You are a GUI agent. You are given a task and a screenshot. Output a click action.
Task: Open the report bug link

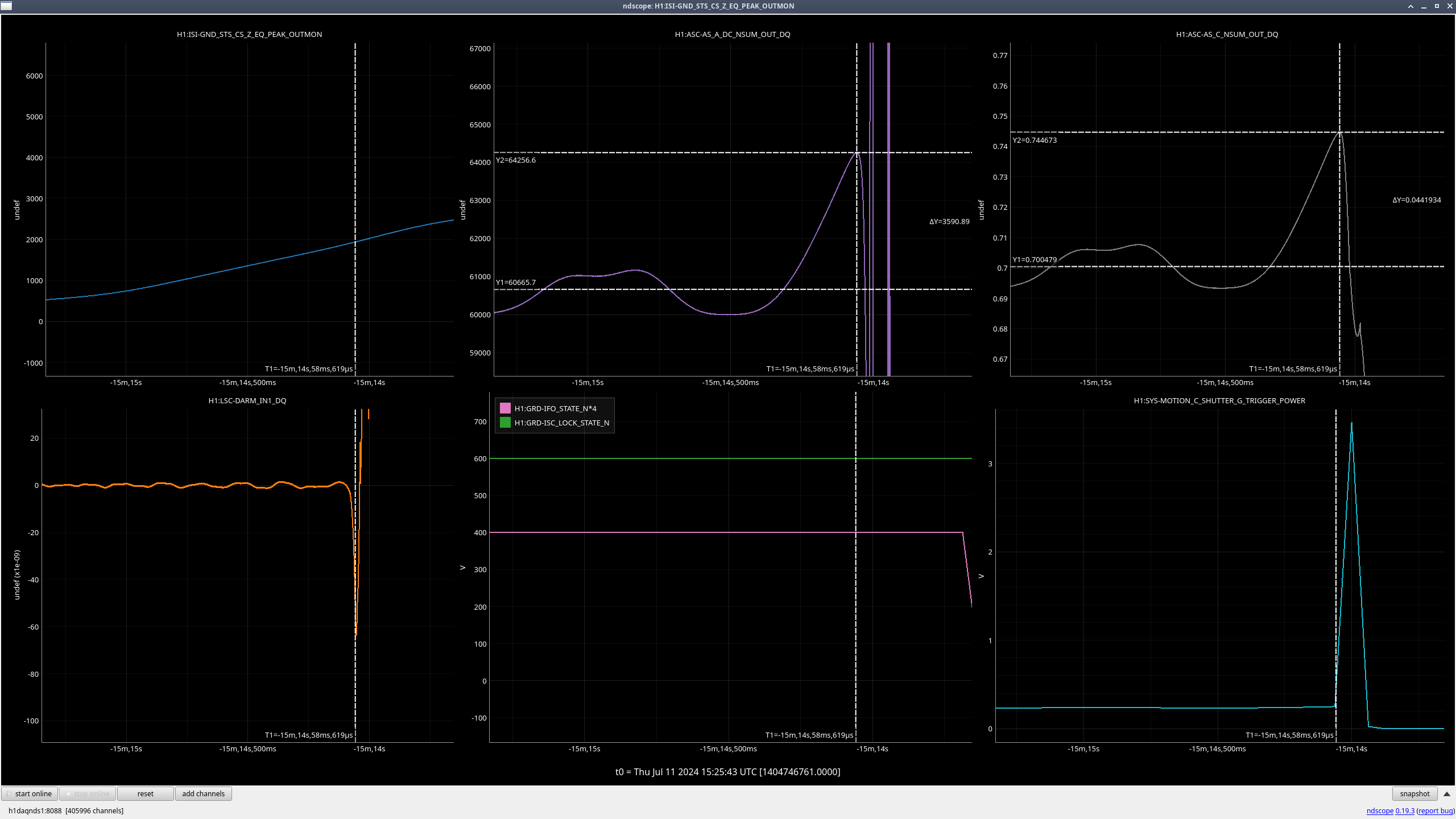1436,810
